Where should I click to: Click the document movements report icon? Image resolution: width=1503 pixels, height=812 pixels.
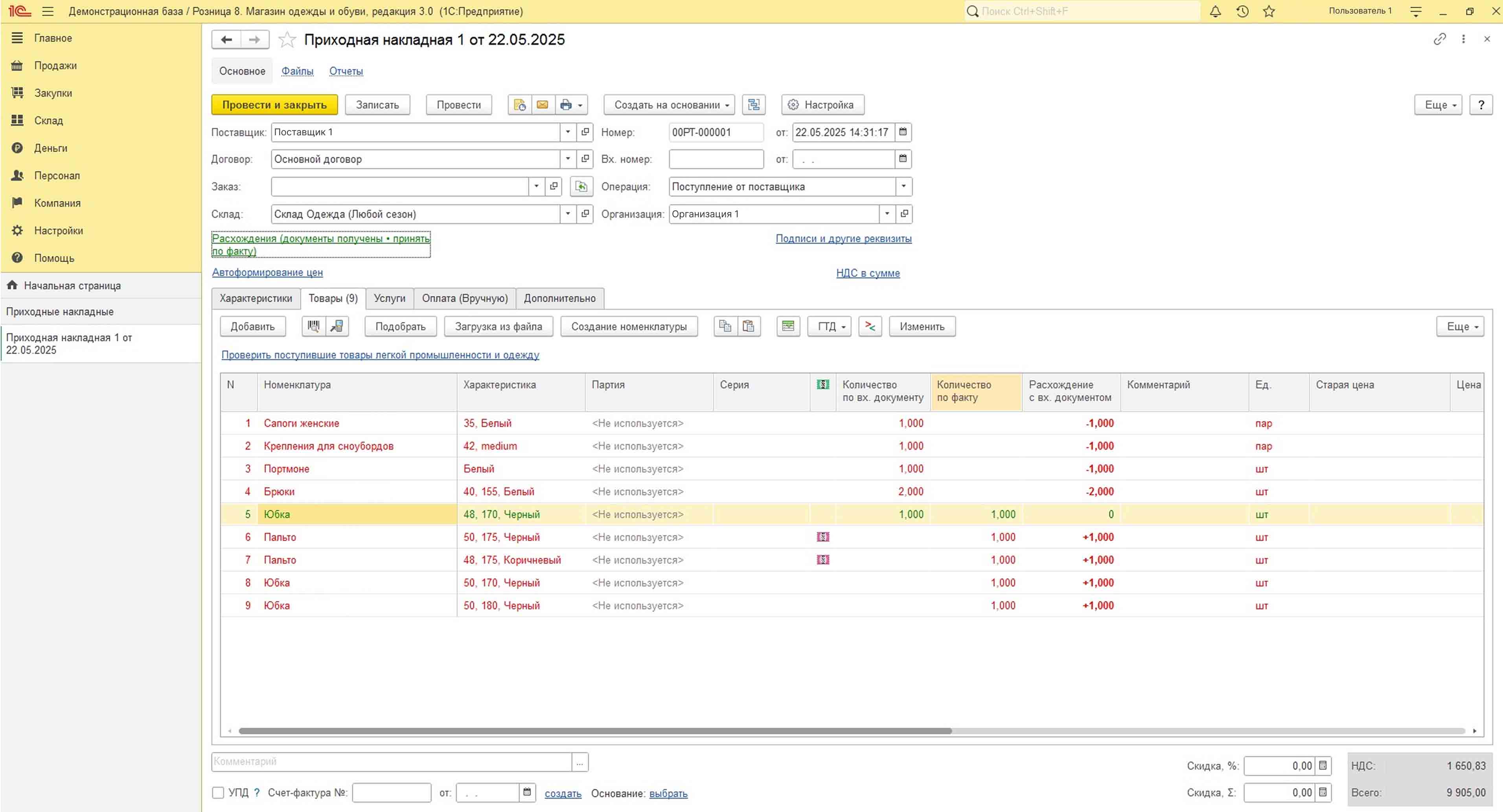coord(519,105)
